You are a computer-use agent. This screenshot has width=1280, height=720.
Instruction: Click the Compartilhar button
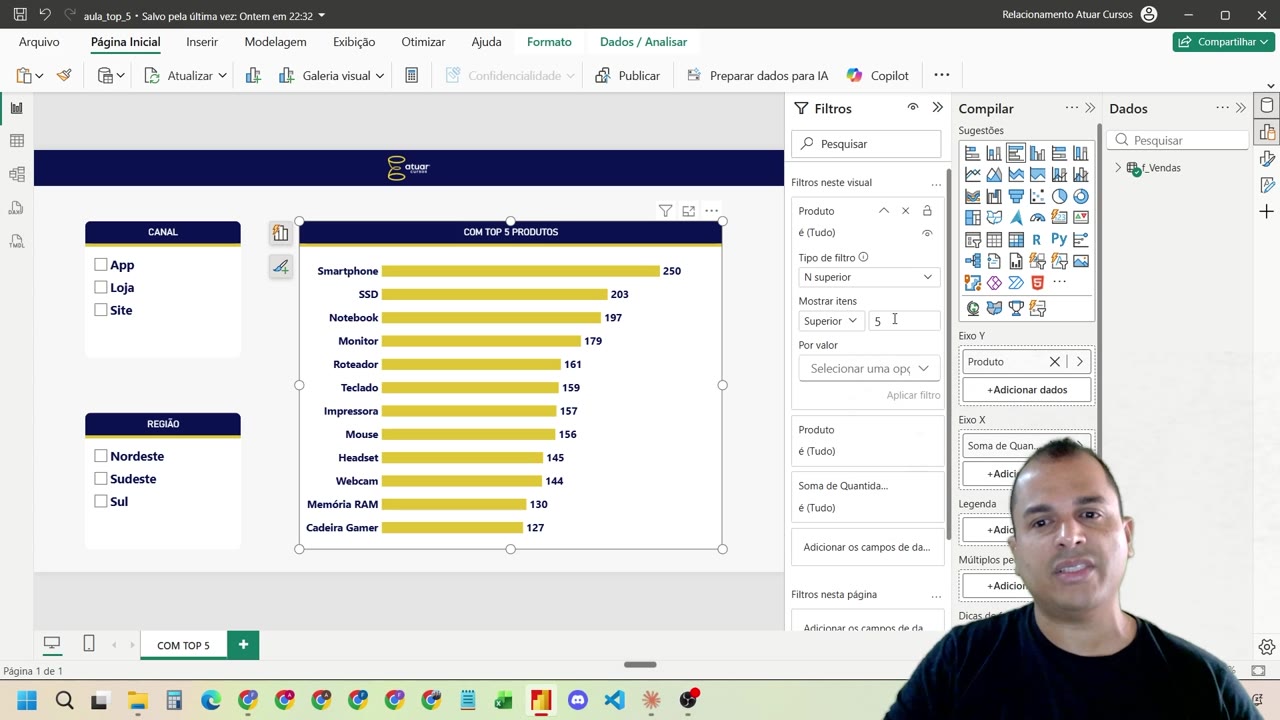pos(1223,42)
